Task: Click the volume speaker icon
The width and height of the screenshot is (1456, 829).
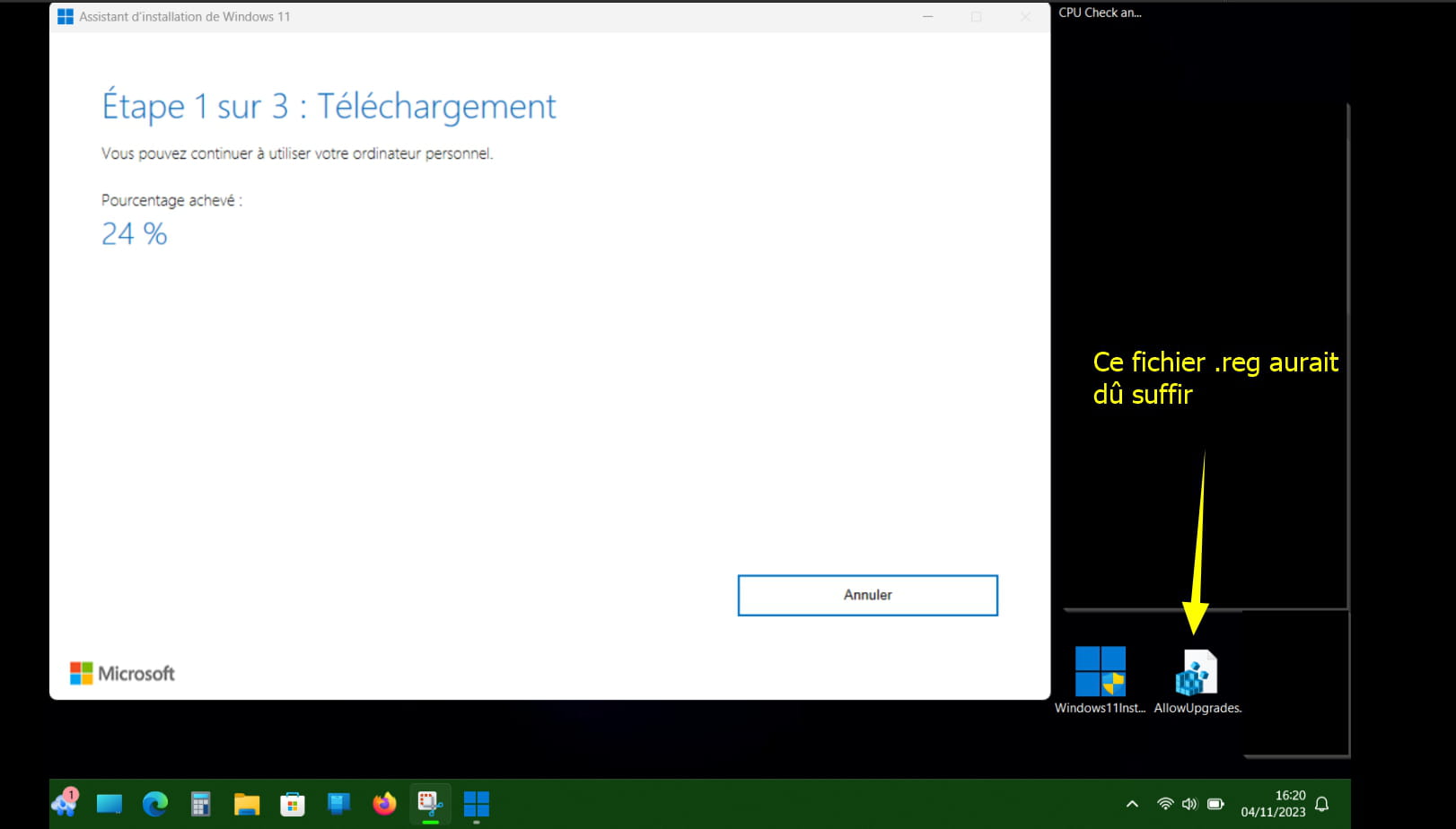Action: 1189,804
